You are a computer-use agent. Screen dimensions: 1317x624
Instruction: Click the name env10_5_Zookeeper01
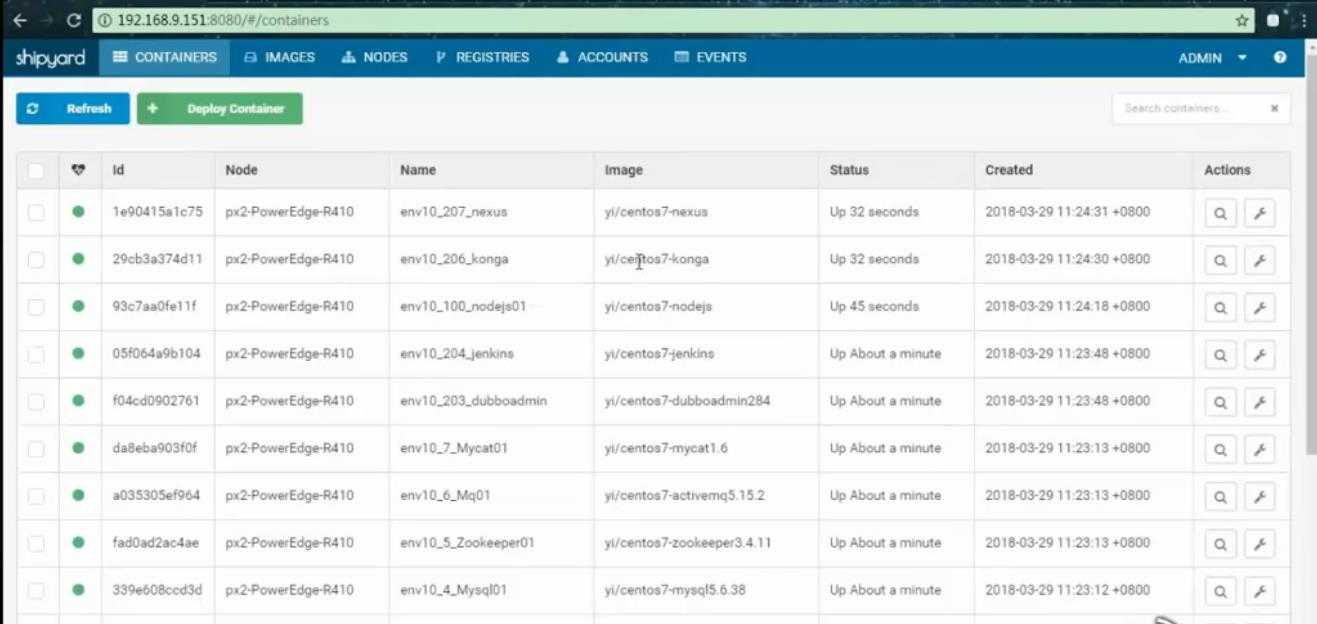click(x=467, y=543)
